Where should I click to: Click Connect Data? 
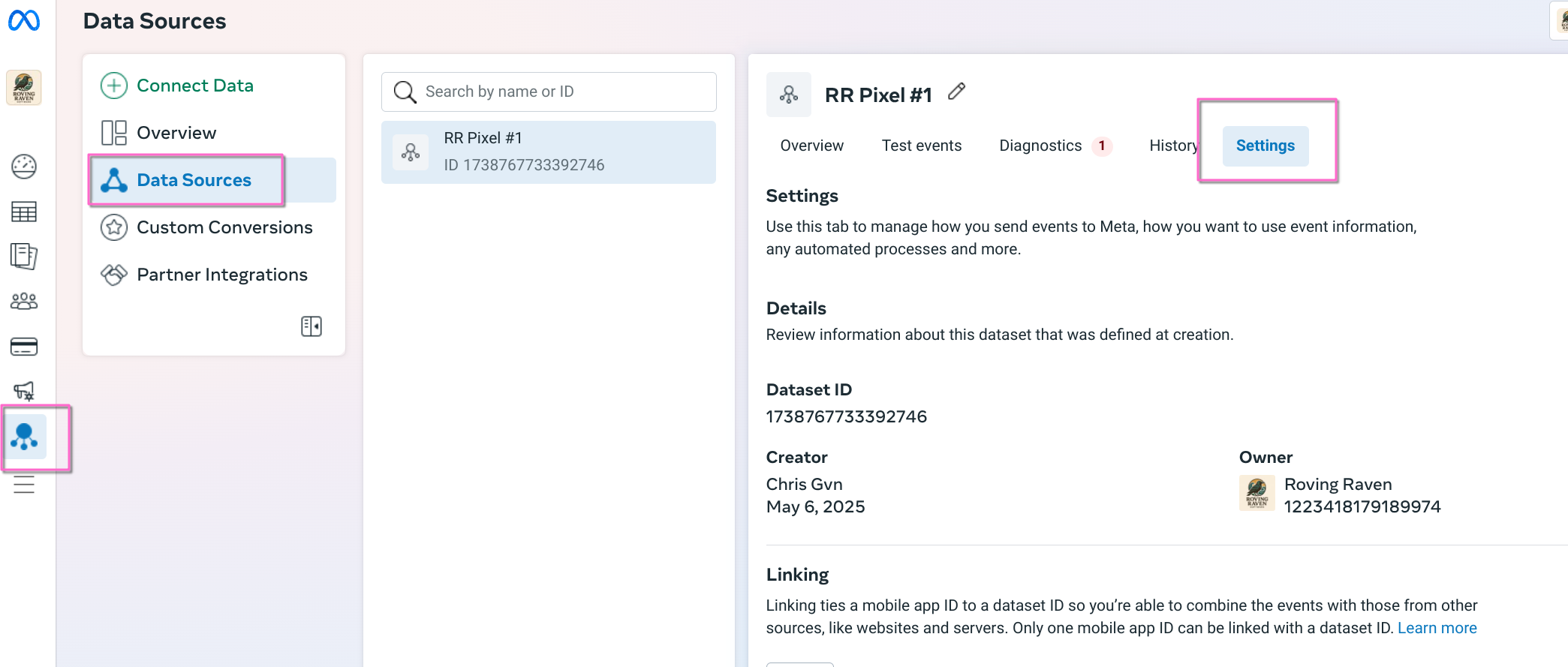[194, 86]
